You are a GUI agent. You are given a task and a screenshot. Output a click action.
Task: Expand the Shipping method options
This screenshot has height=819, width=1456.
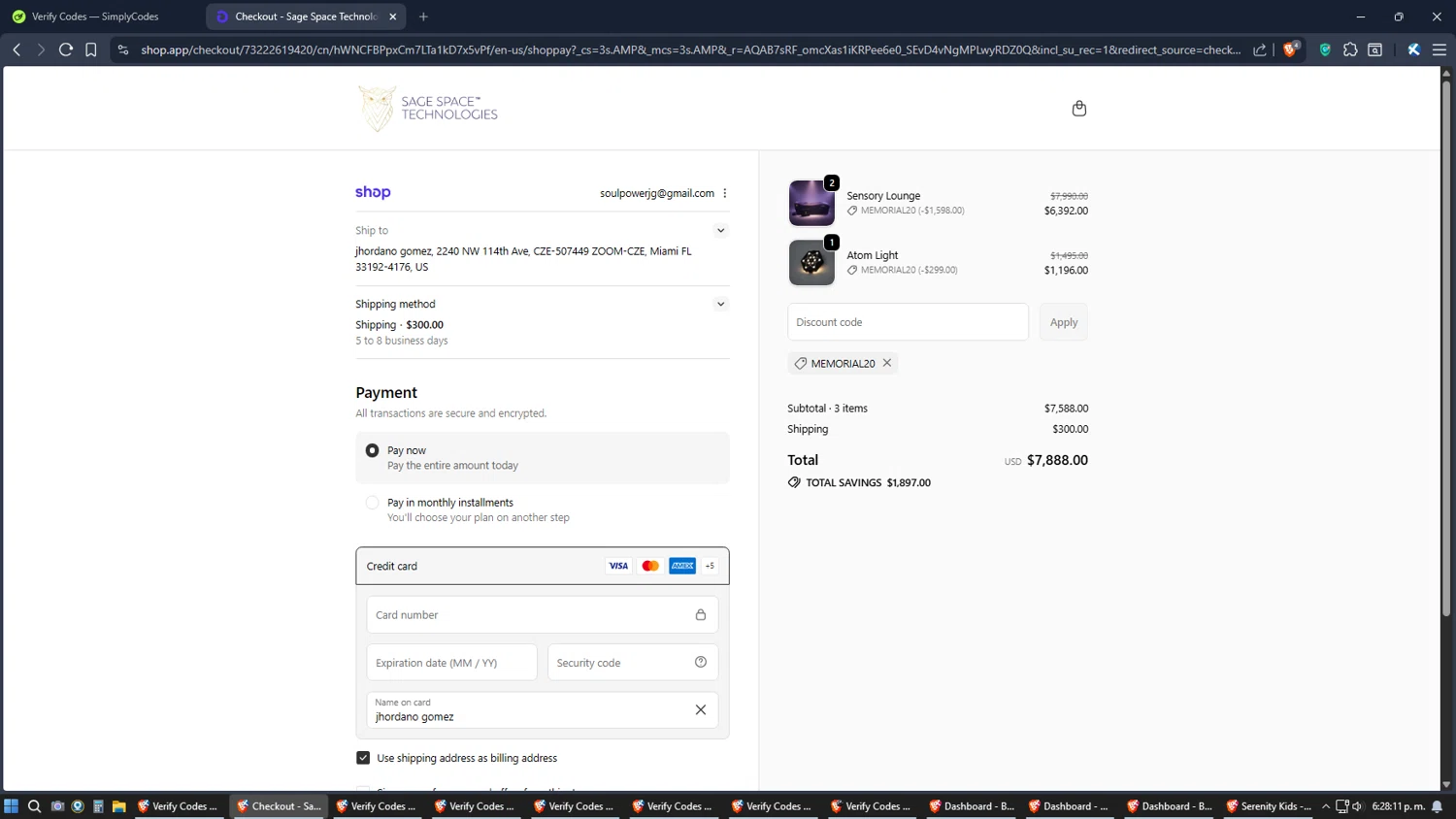click(720, 304)
